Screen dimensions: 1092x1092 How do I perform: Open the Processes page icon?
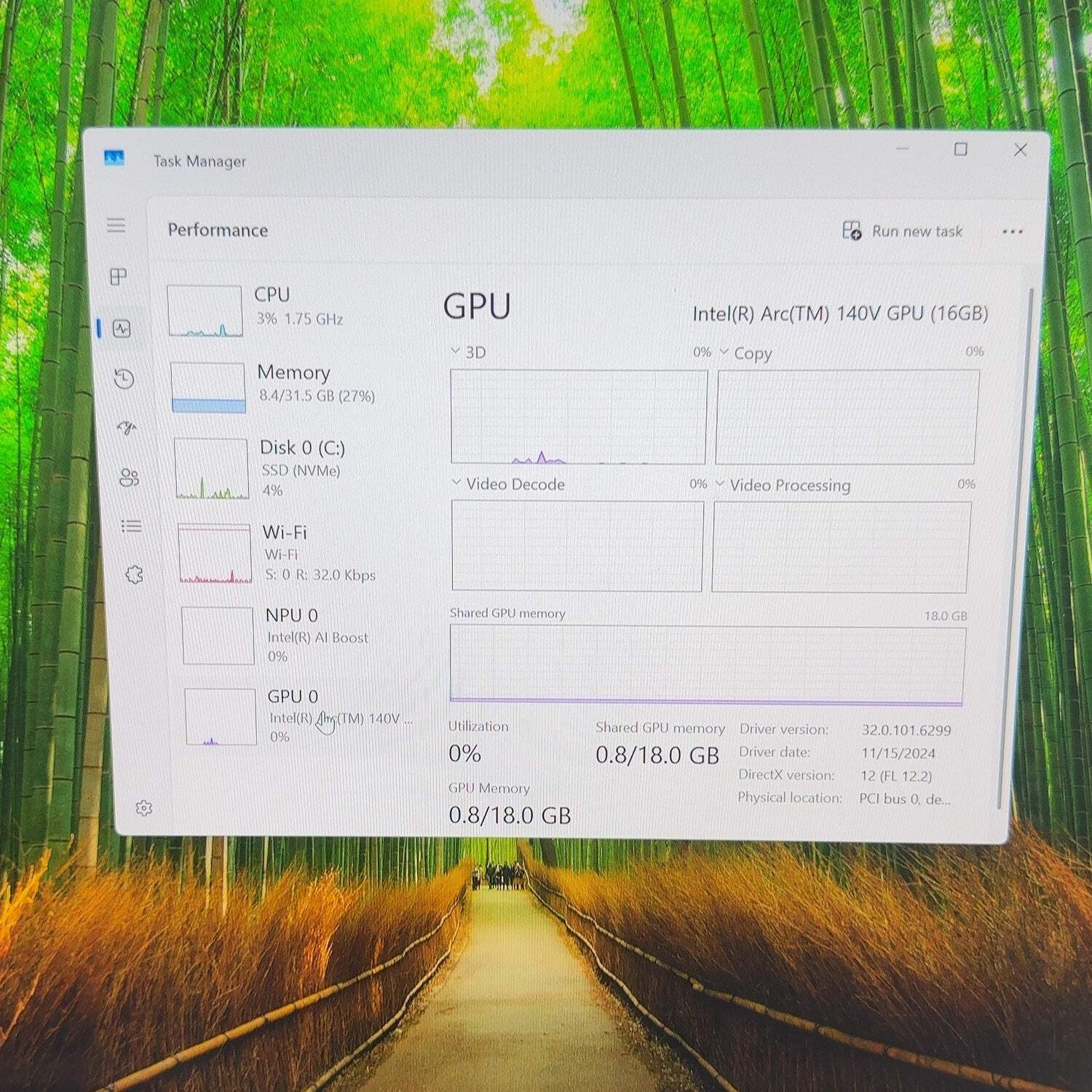(118, 277)
